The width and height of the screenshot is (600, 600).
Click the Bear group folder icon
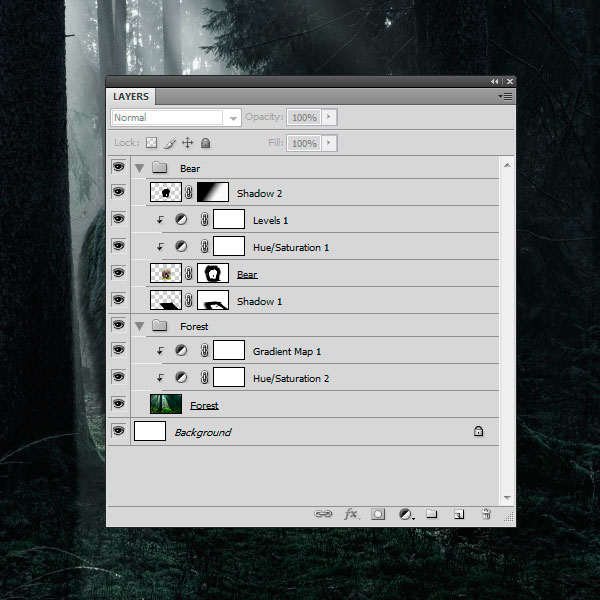160,167
